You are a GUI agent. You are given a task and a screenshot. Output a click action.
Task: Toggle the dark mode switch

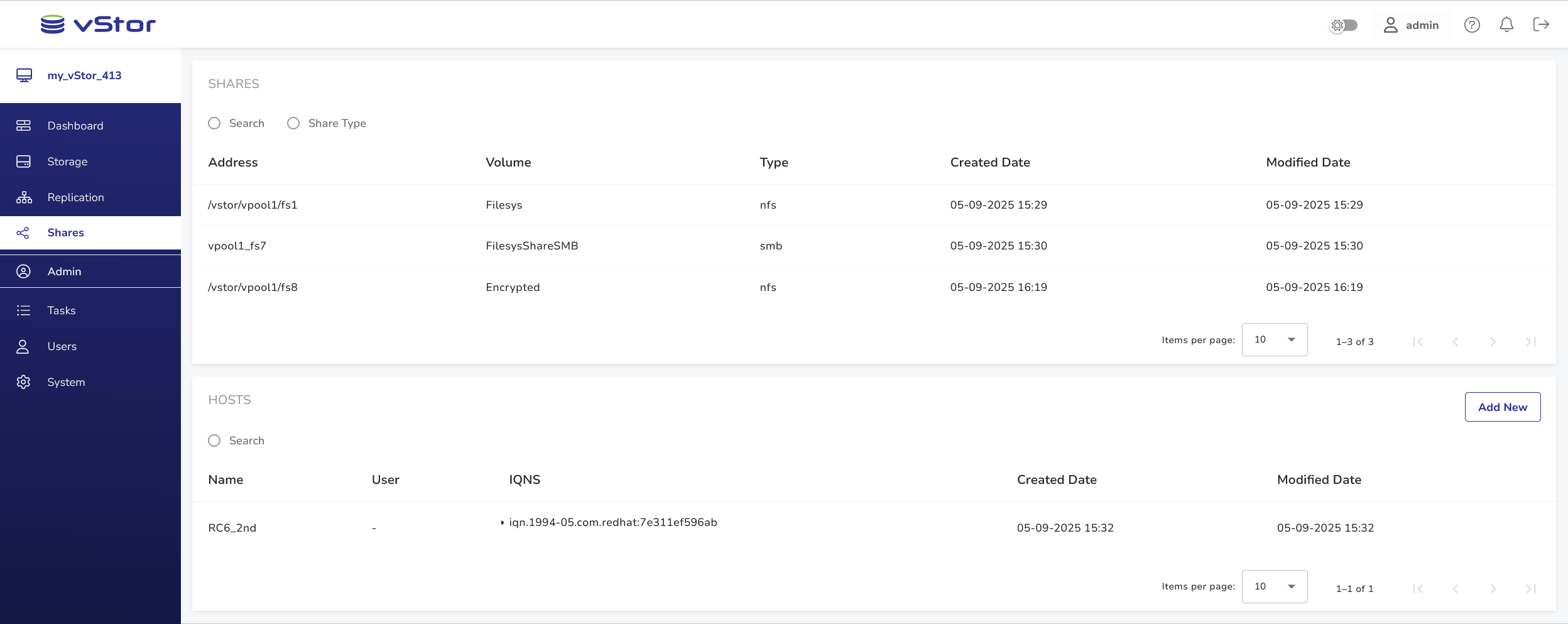(1344, 25)
